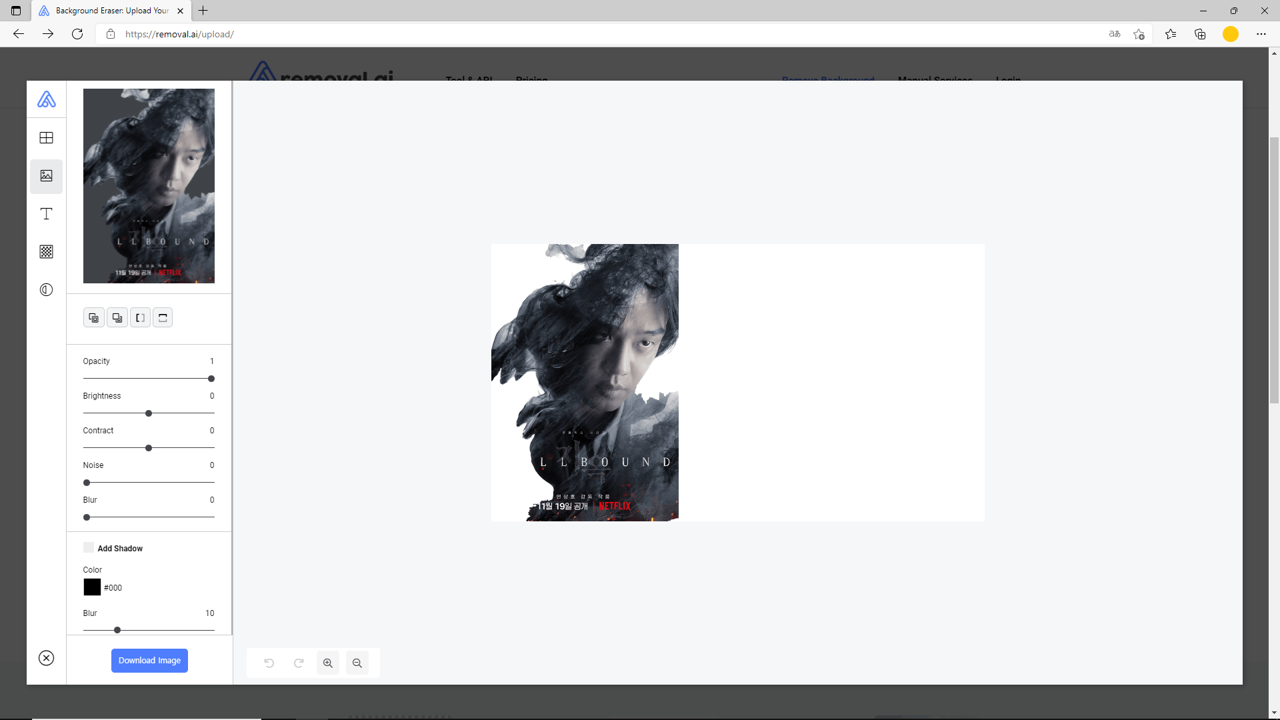Open the checkered background pattern tool
Image resolution: width=1280 pixels, height=720 pixels.
point(46,252)
